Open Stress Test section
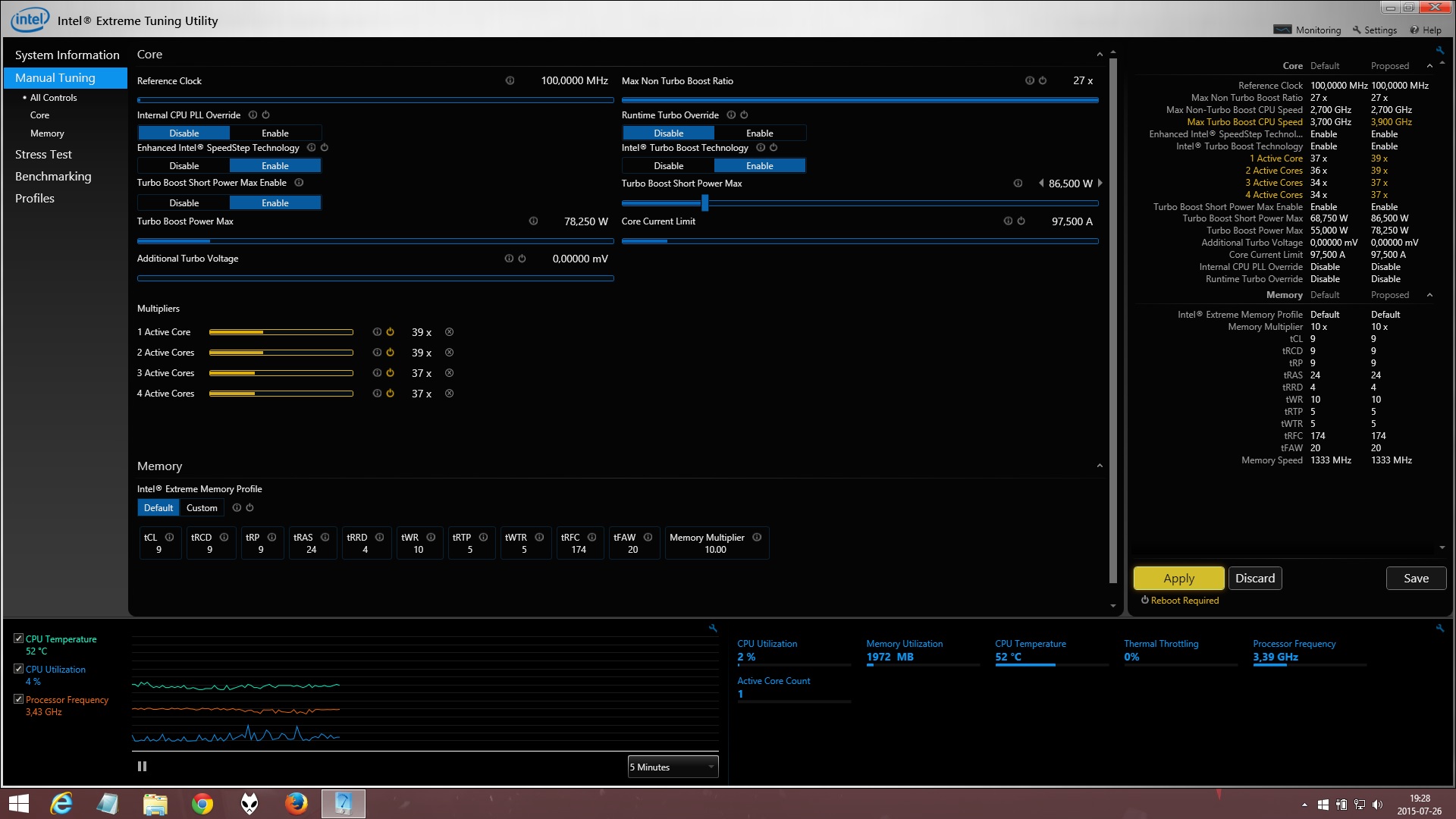The width and height of the screenshot is (1456, 819). 43,155
